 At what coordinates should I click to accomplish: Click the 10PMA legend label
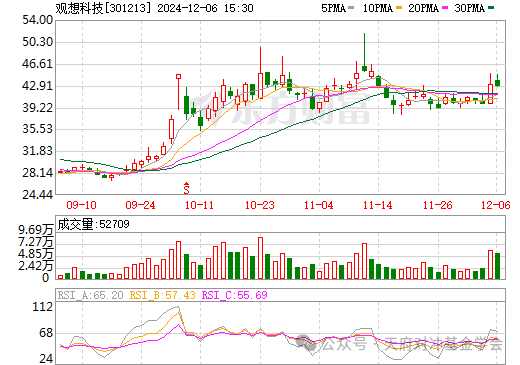click(378, 8)
